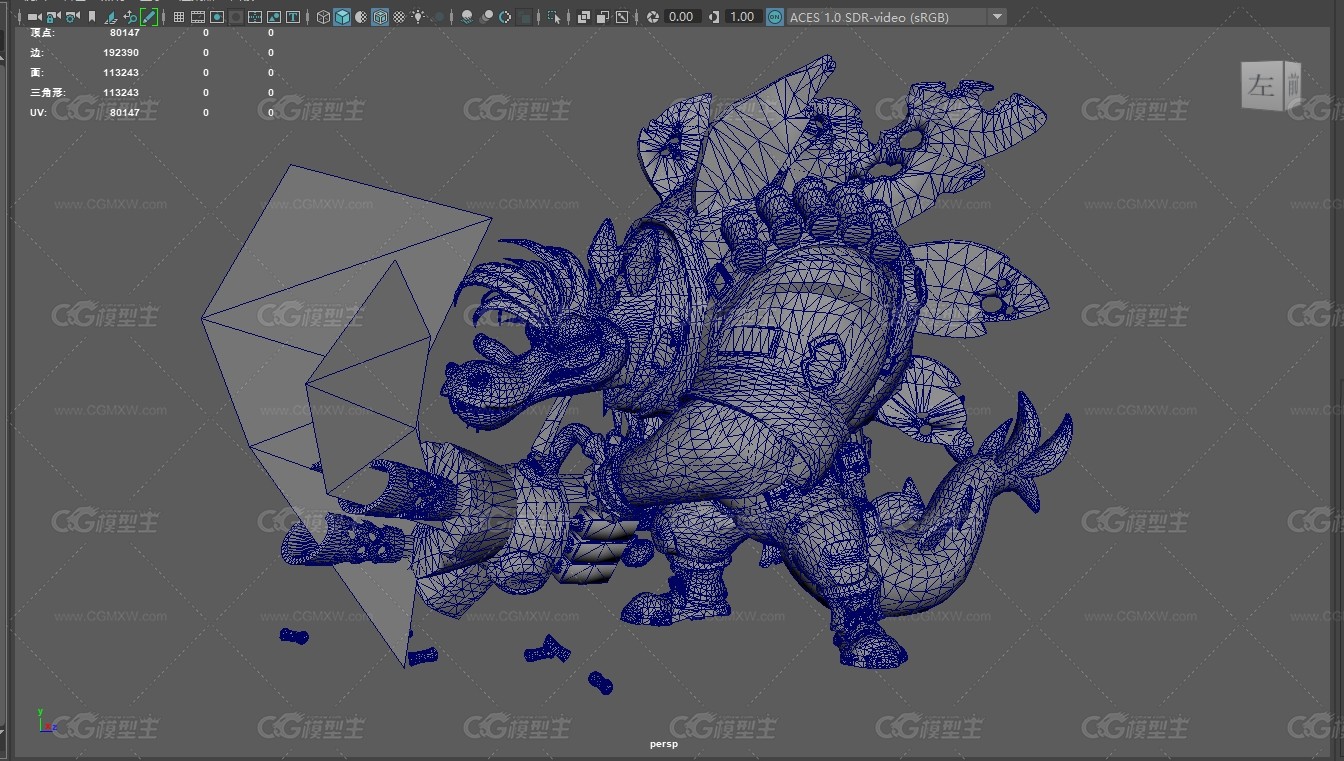Toggle Use All Lights icon

pos(417,17)
